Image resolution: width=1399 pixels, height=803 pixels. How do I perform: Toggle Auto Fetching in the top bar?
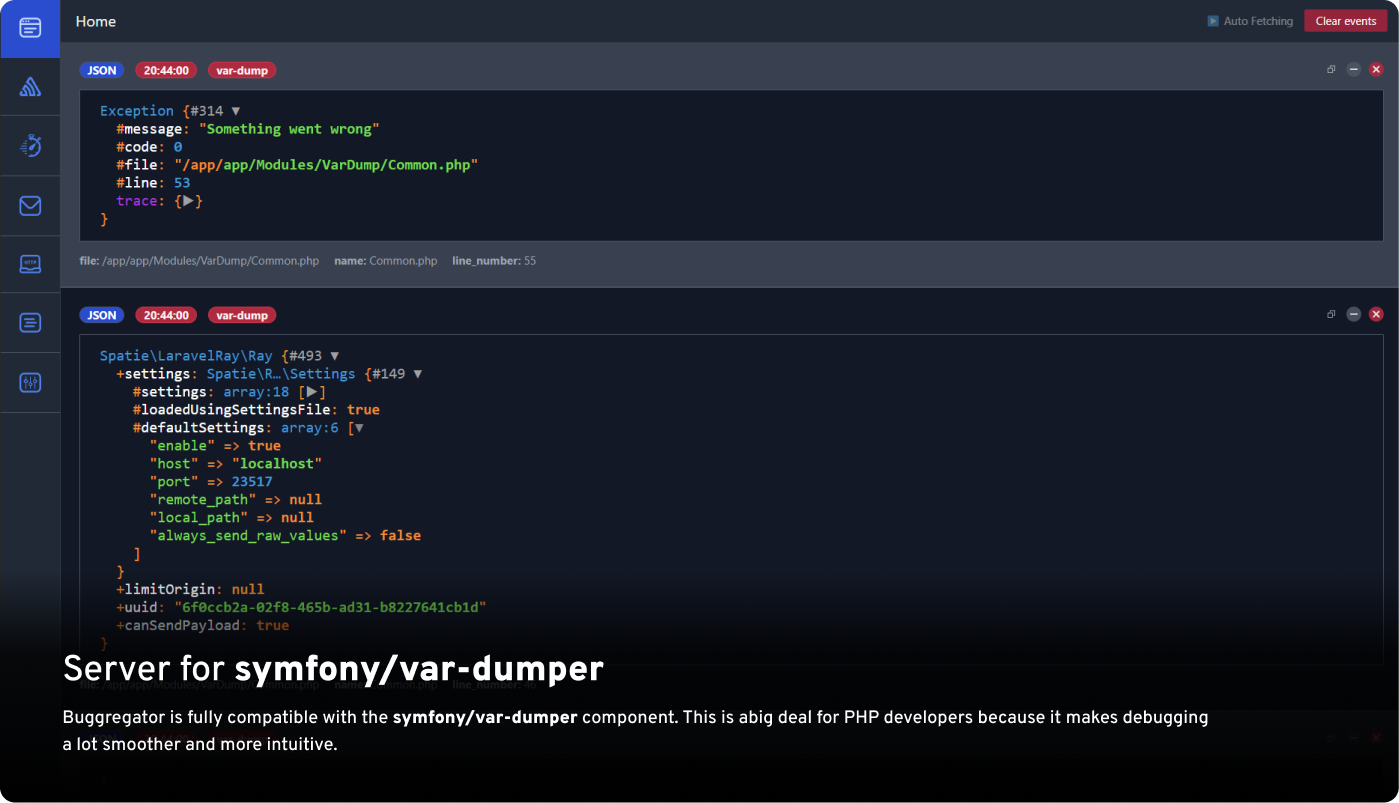click(x=1249, y=20)
